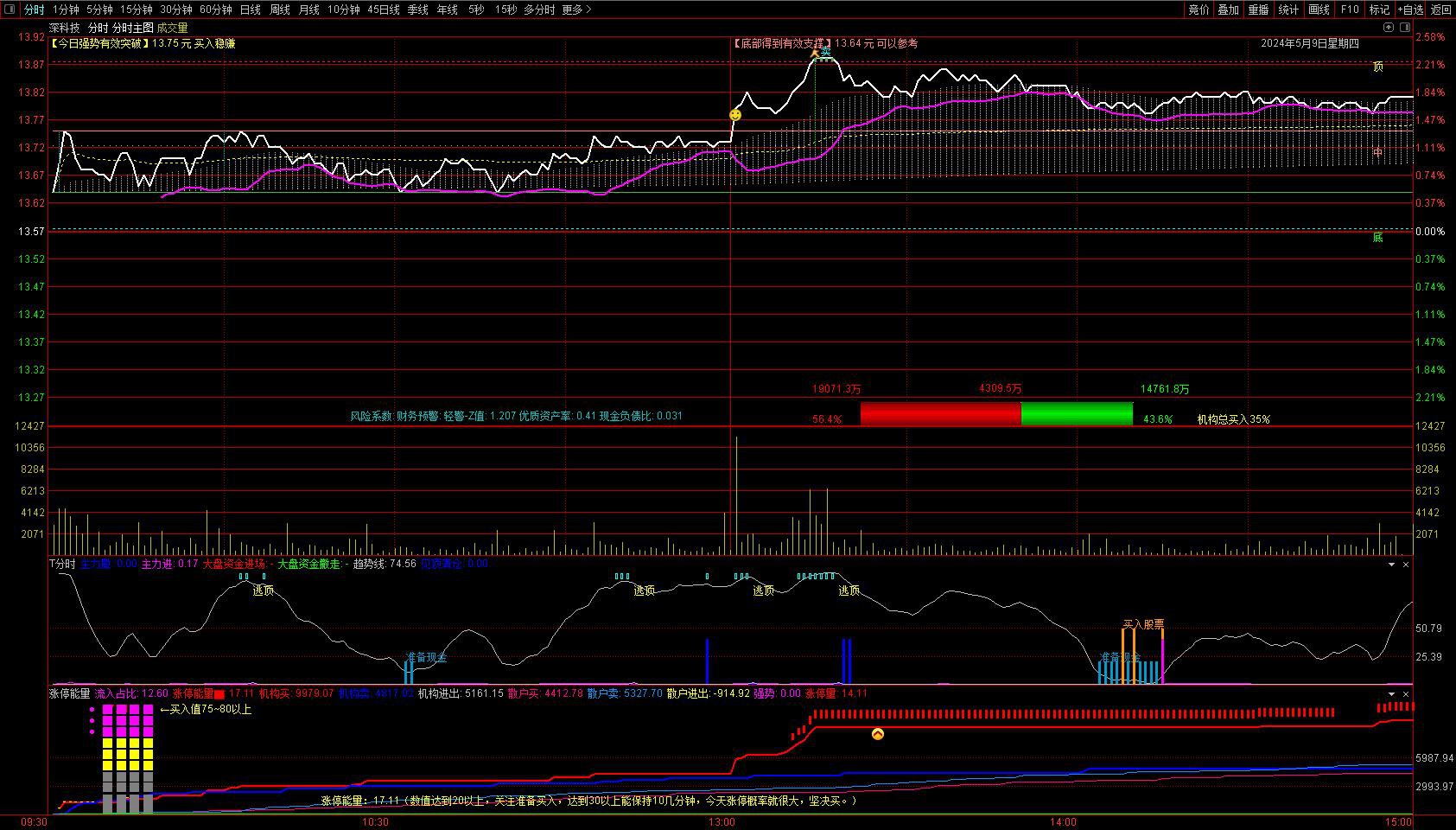This screenshot has height=830, width=1456.
Task: Click the pop-out arrow icon in chart header
Action: [x=1389, y=28]
